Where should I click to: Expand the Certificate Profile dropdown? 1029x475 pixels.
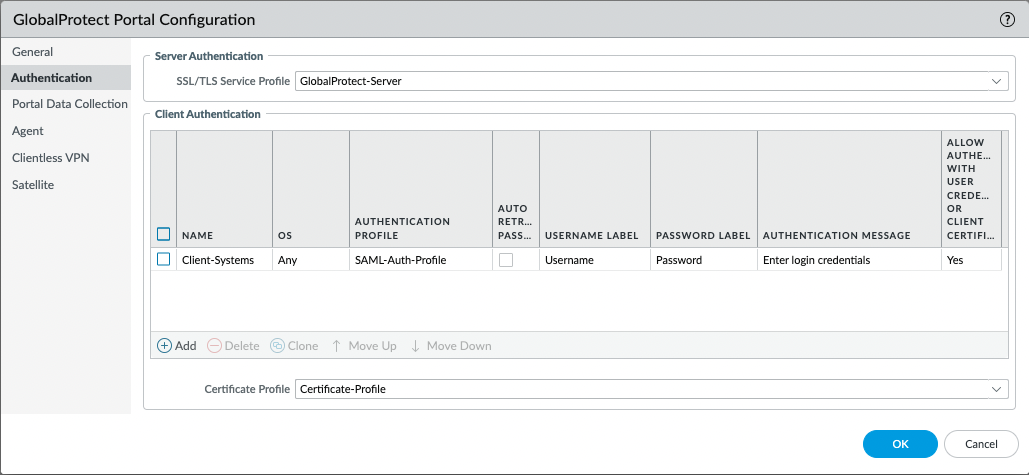coord(996,389)
